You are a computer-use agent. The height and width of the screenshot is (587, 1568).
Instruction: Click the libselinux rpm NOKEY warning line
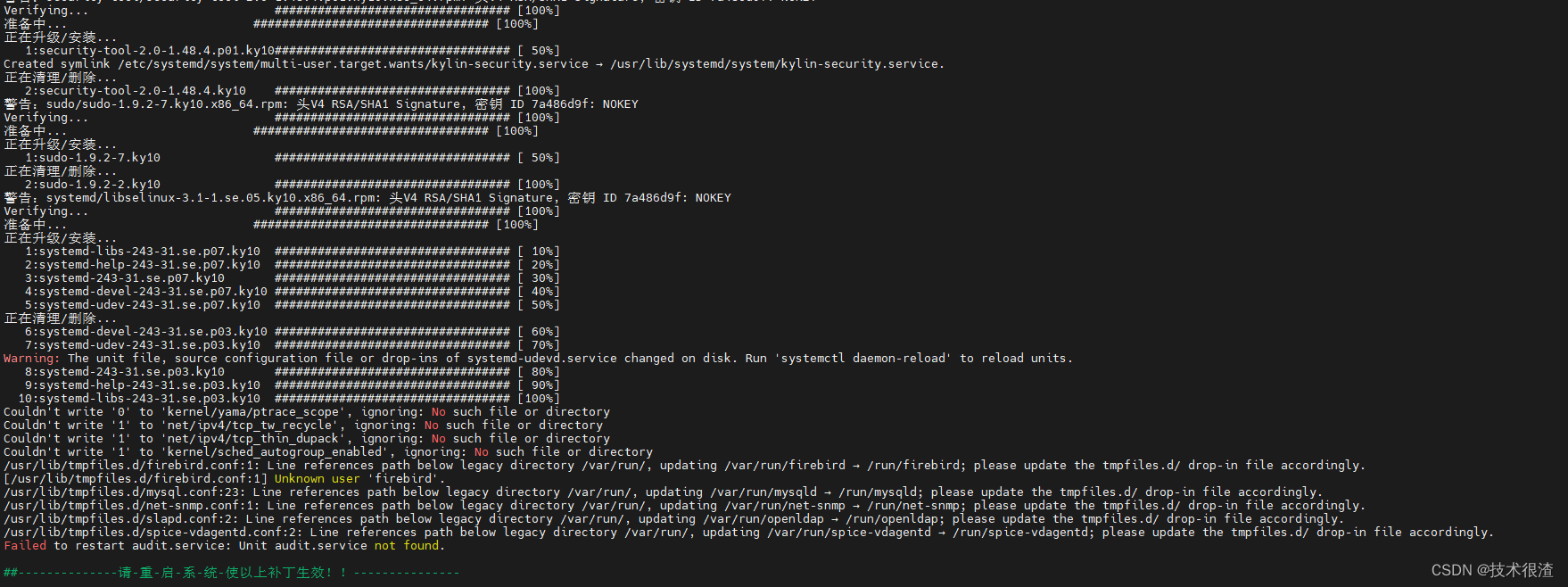point(367,197)
